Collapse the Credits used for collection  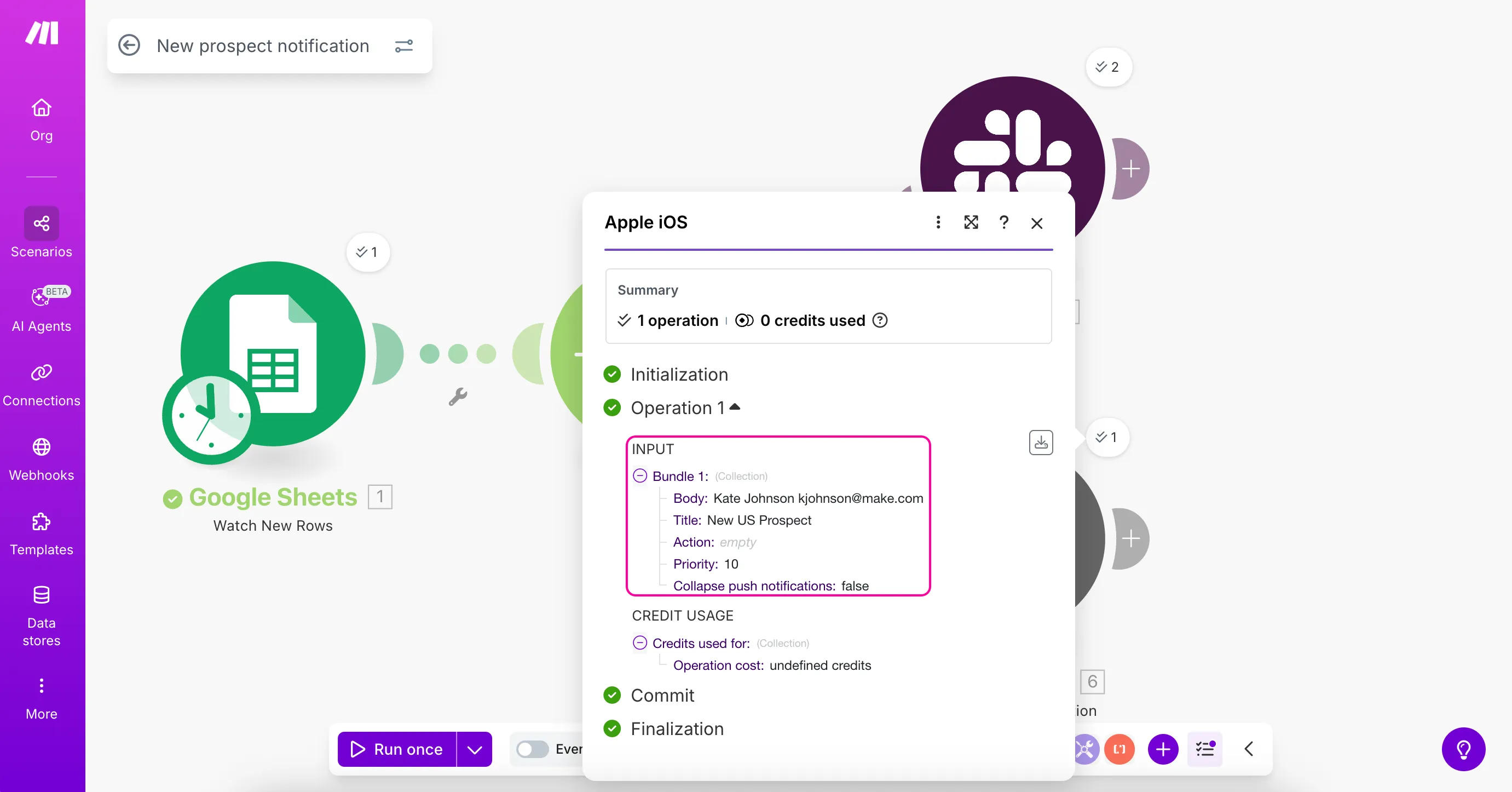coord(640,643)
